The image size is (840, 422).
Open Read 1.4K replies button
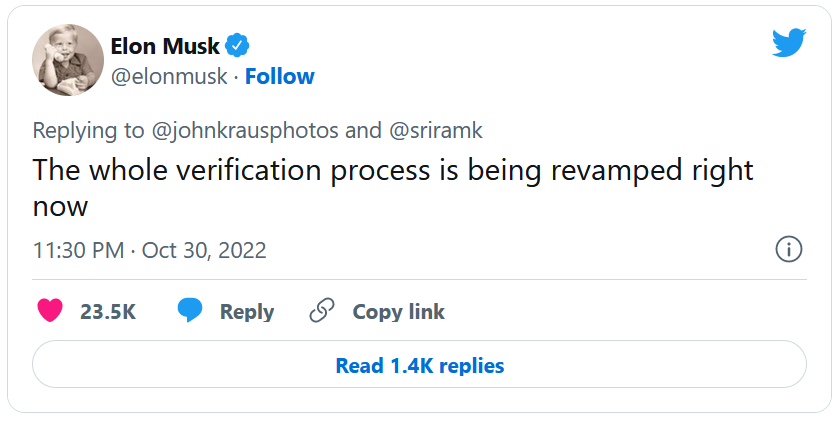coord(419,365)
